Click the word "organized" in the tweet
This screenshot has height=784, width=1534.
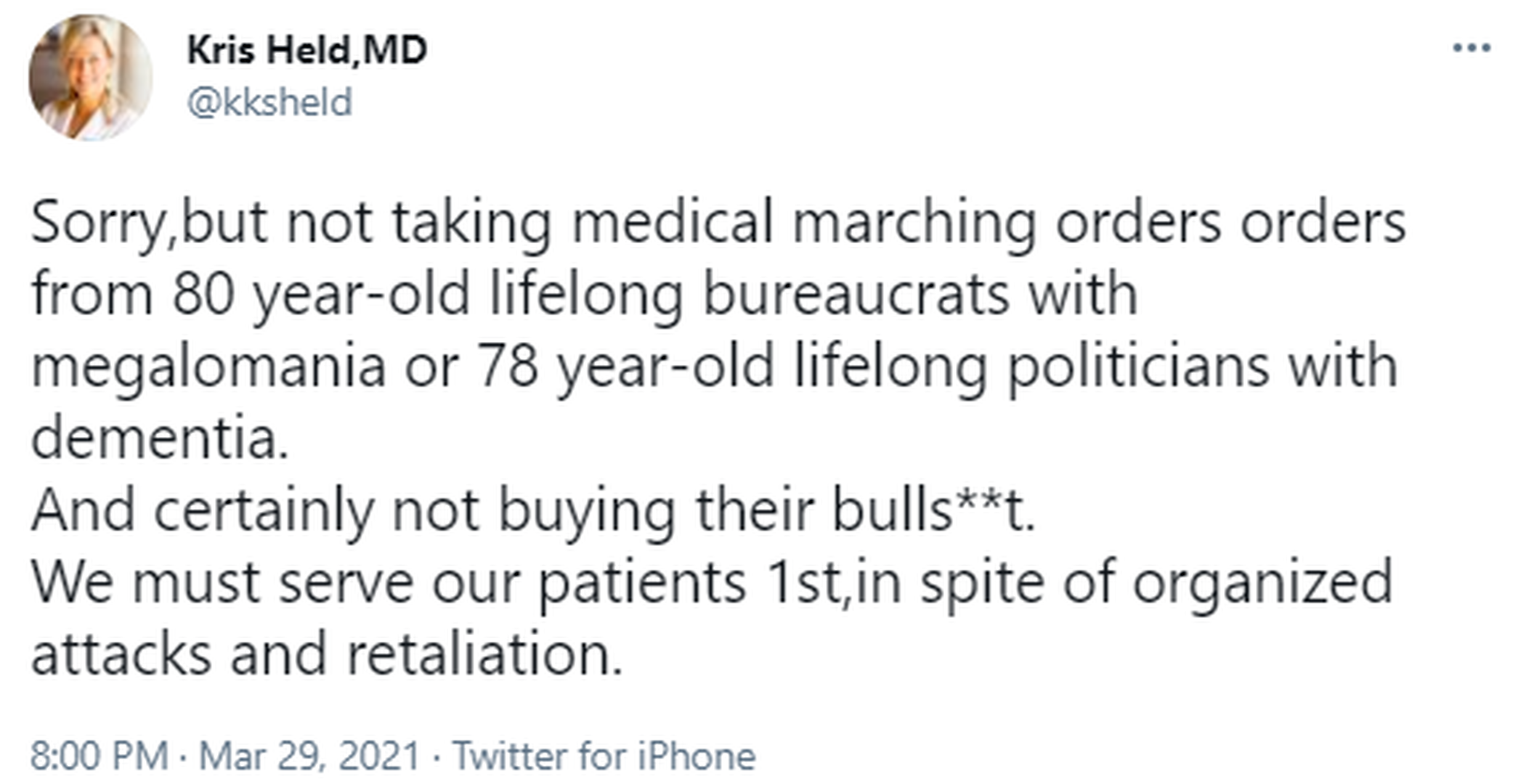click(x=1262, y=582)
